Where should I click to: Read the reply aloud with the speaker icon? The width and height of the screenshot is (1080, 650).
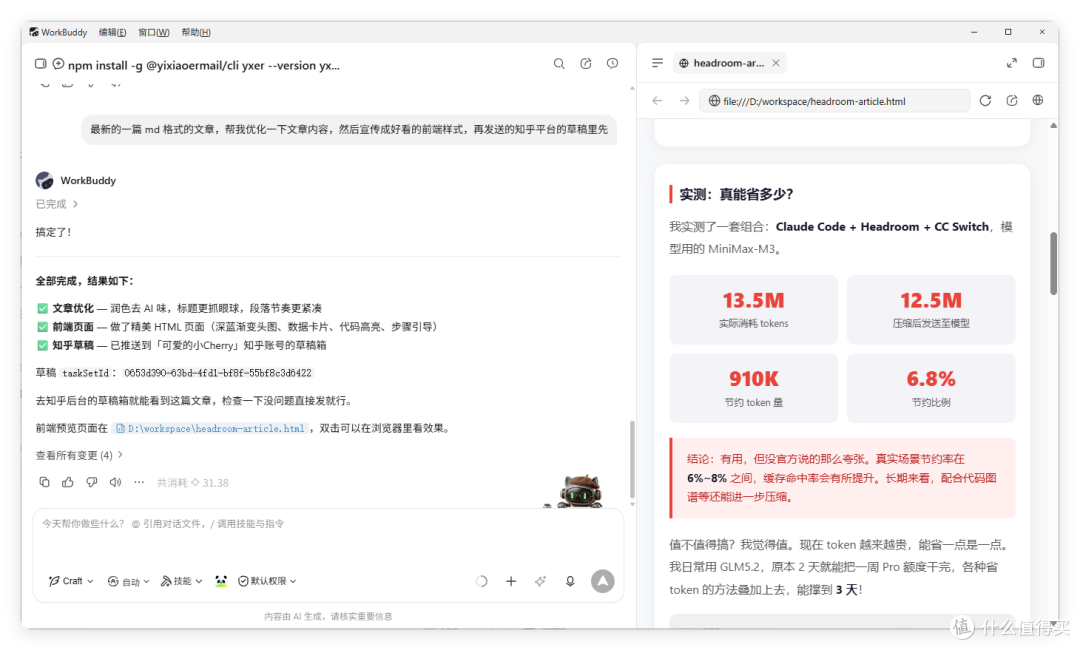pos(115,482)
